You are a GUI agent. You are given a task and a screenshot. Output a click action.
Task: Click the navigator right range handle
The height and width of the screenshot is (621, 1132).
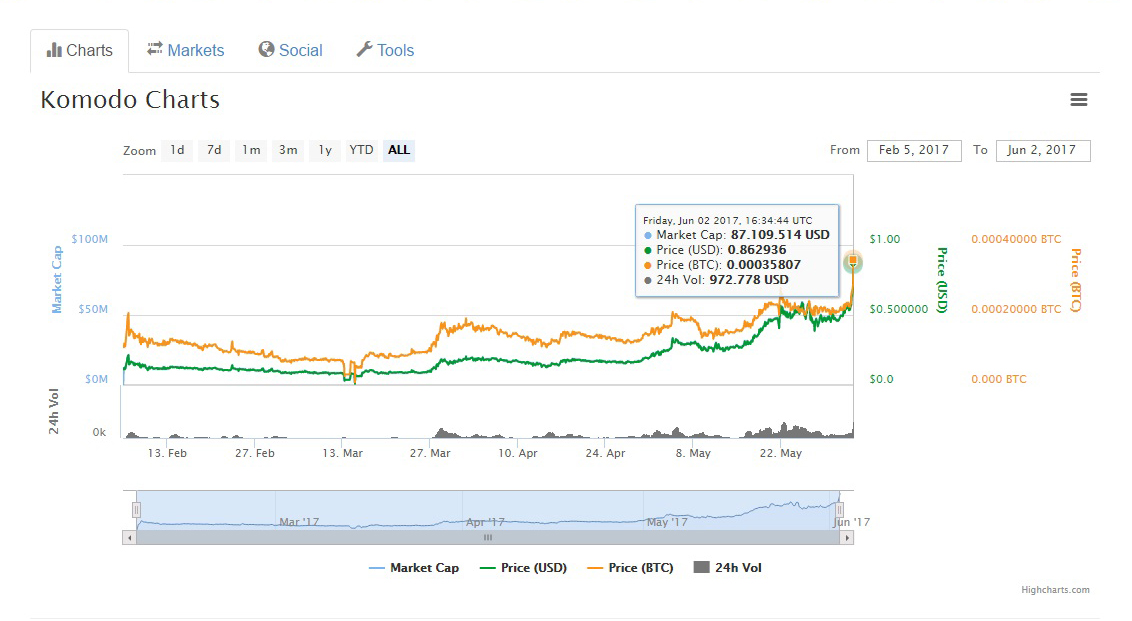(x=840, y=511)
